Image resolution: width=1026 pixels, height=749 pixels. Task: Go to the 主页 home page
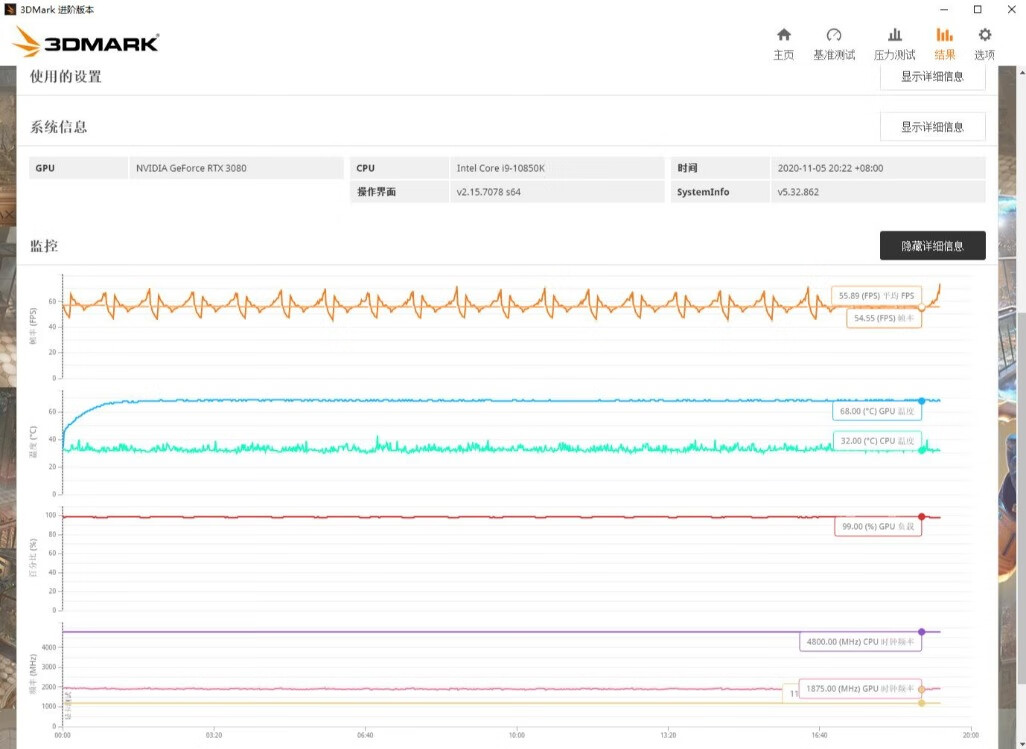pyautogui.click(x=783, y=44)
